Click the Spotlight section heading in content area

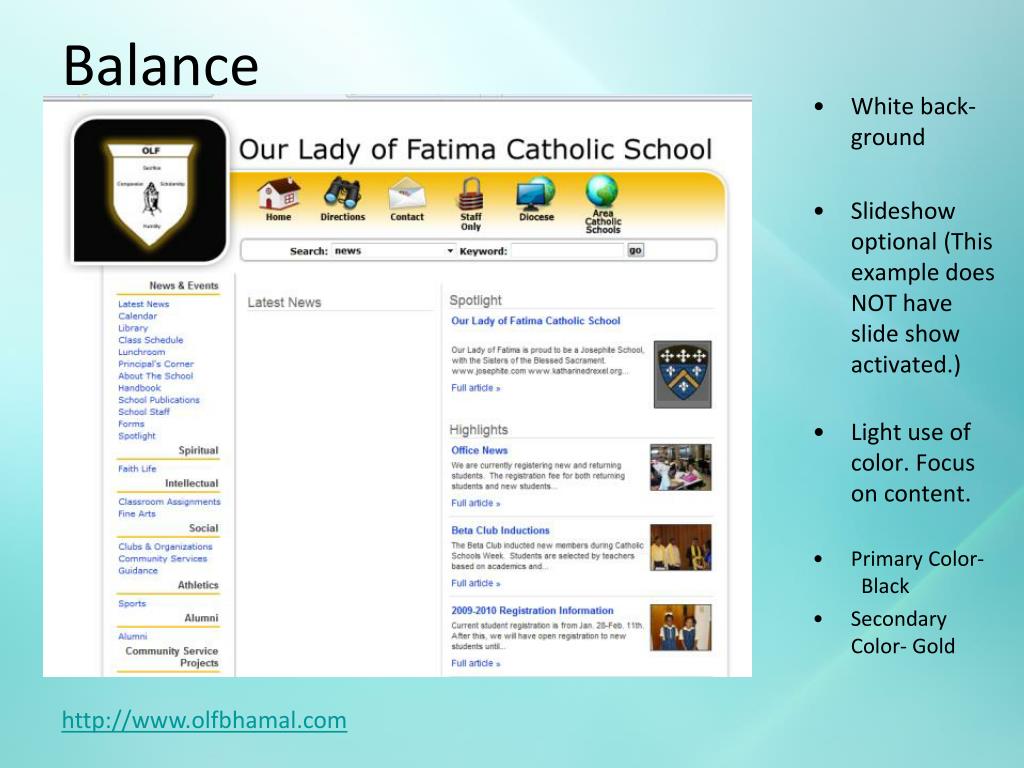(475, 300)
